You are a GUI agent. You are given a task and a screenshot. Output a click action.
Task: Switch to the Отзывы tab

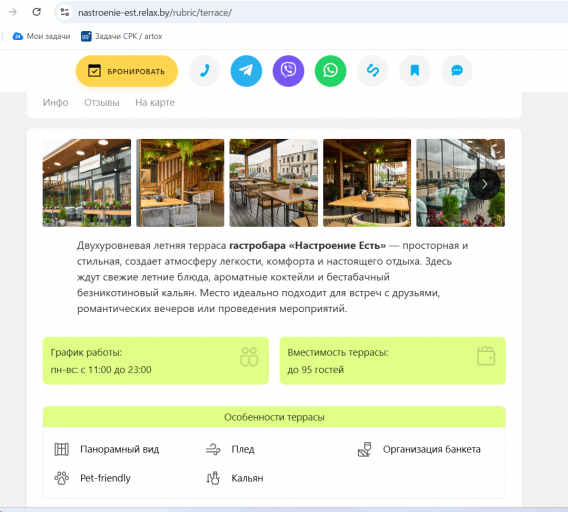(102, 103)
